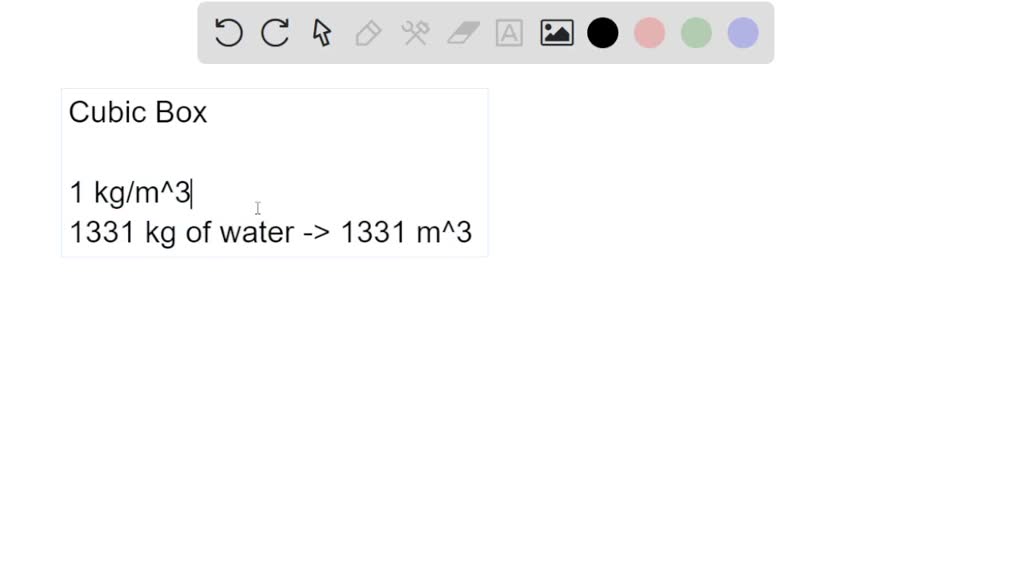Select the pointer tool
The height and width of the screenshot is (576, 1024).
321,33
